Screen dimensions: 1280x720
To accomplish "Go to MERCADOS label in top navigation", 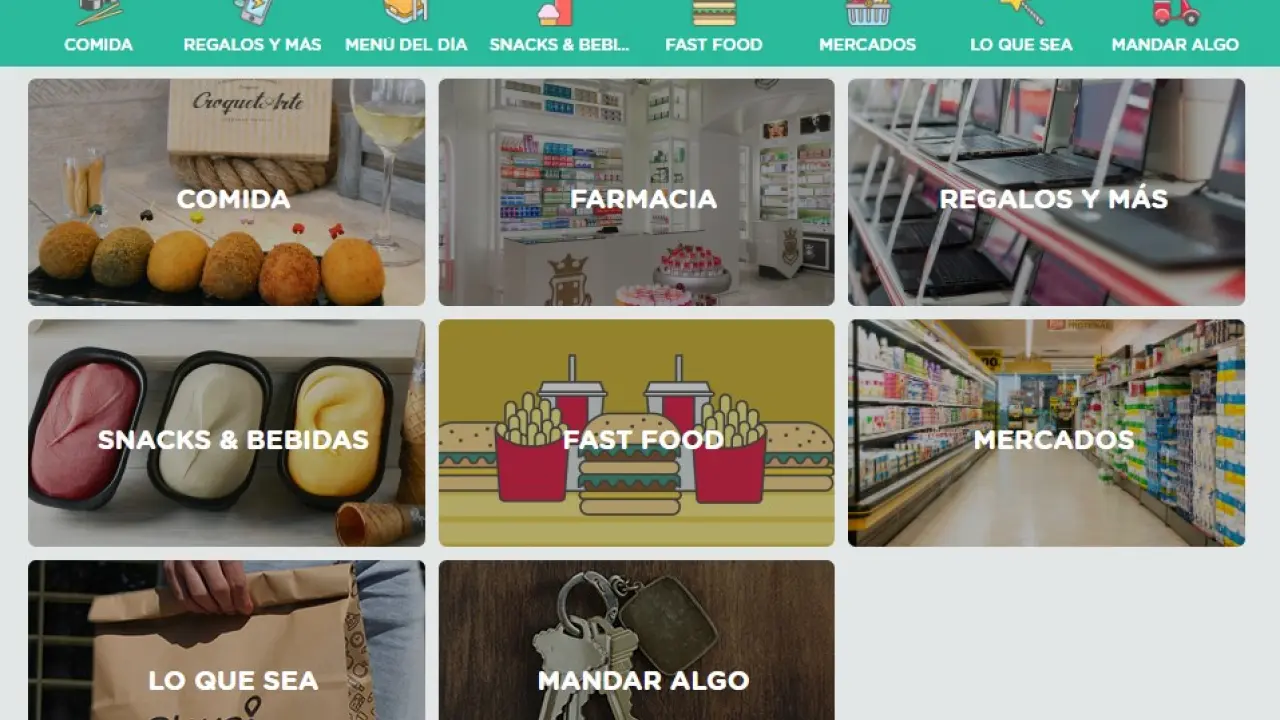I will 867,45.
